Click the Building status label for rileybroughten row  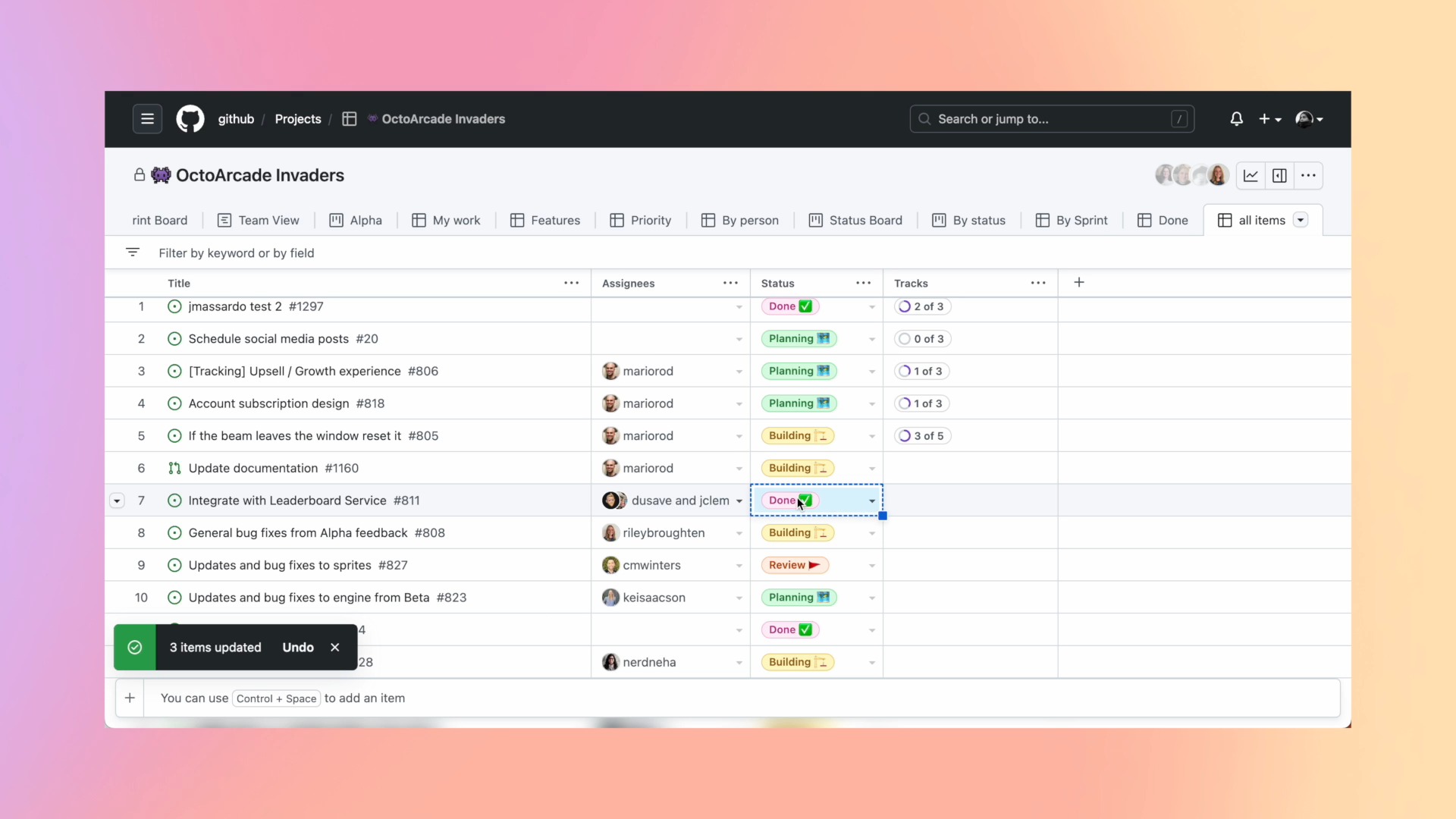point(798,532)
